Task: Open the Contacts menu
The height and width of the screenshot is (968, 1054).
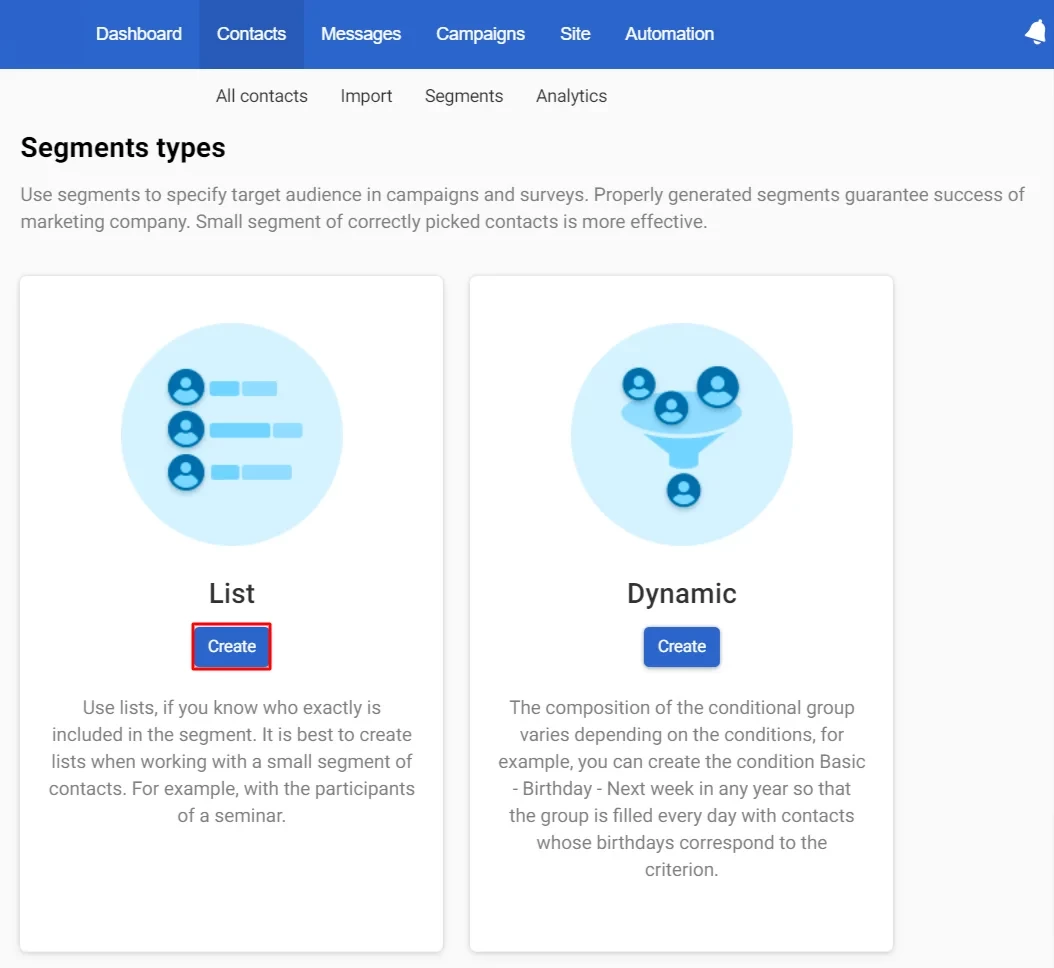Action: (x=251, y=34)
